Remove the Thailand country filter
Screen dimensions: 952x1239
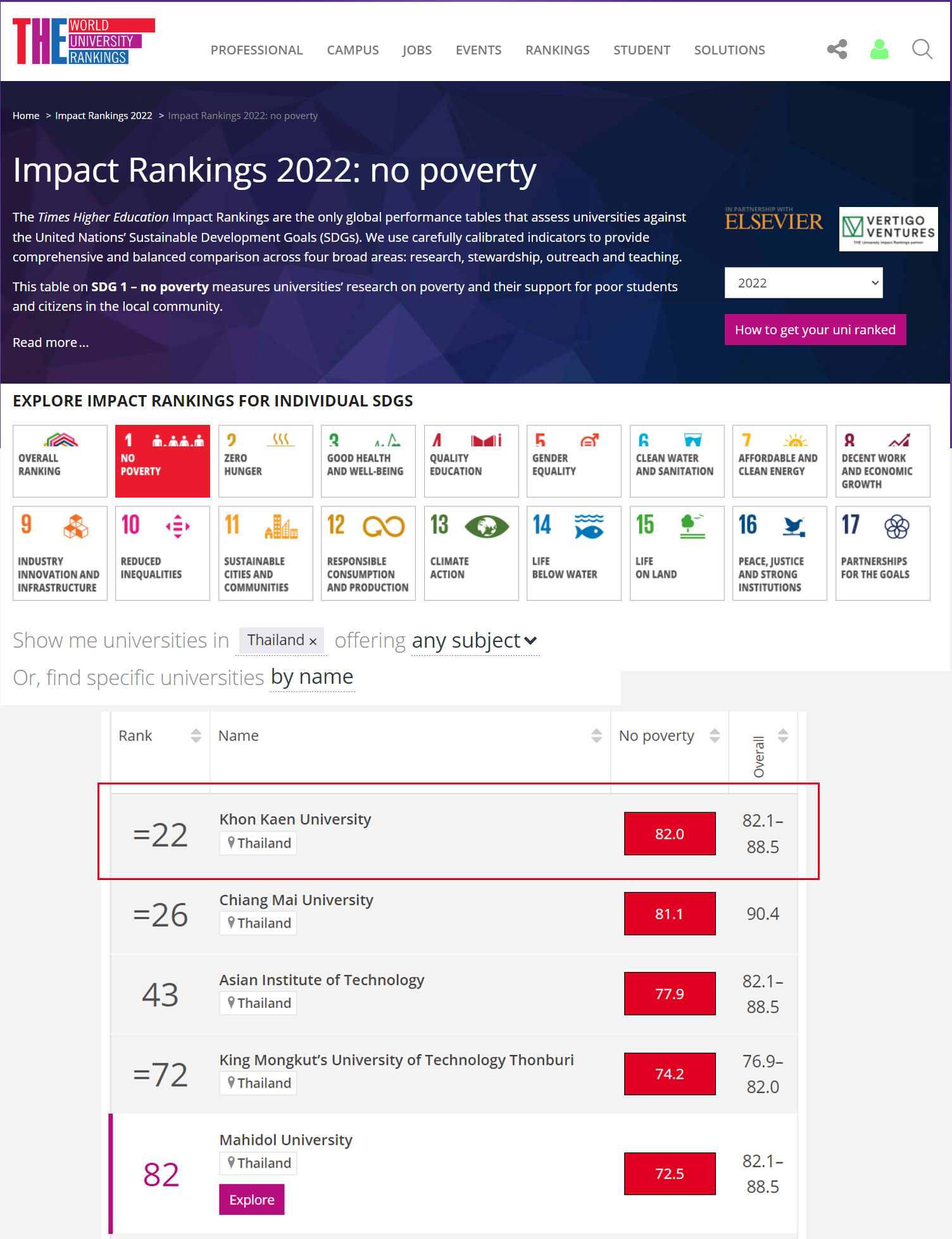tap(313, 641)
